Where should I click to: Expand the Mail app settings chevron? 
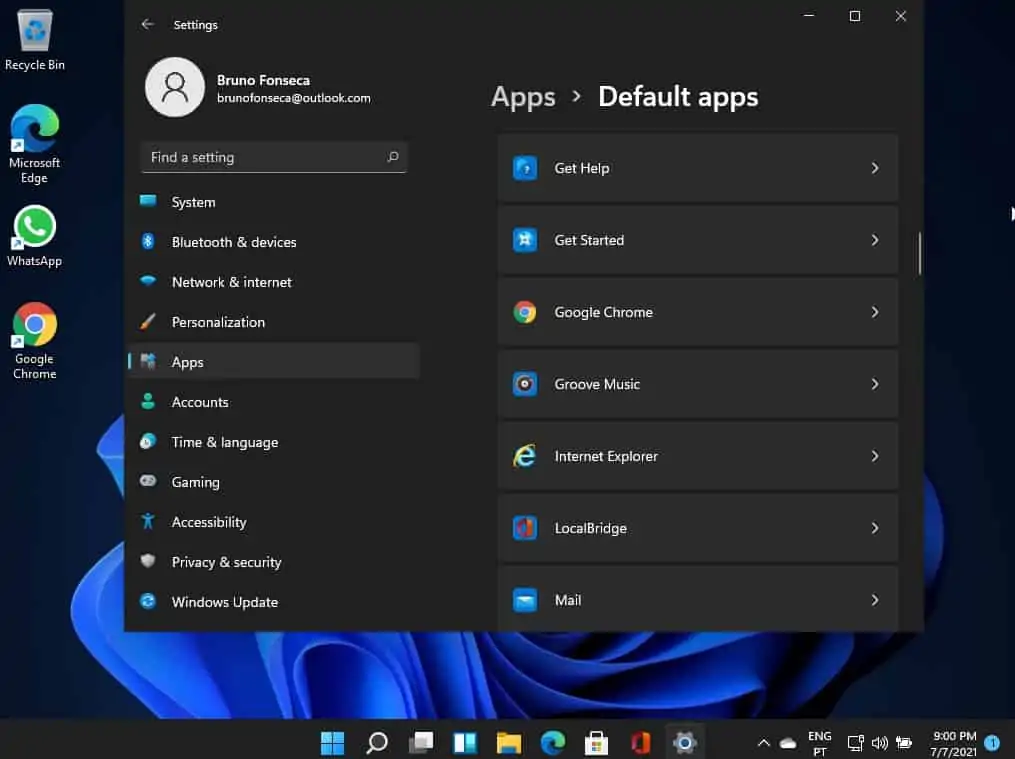(875, 600)
